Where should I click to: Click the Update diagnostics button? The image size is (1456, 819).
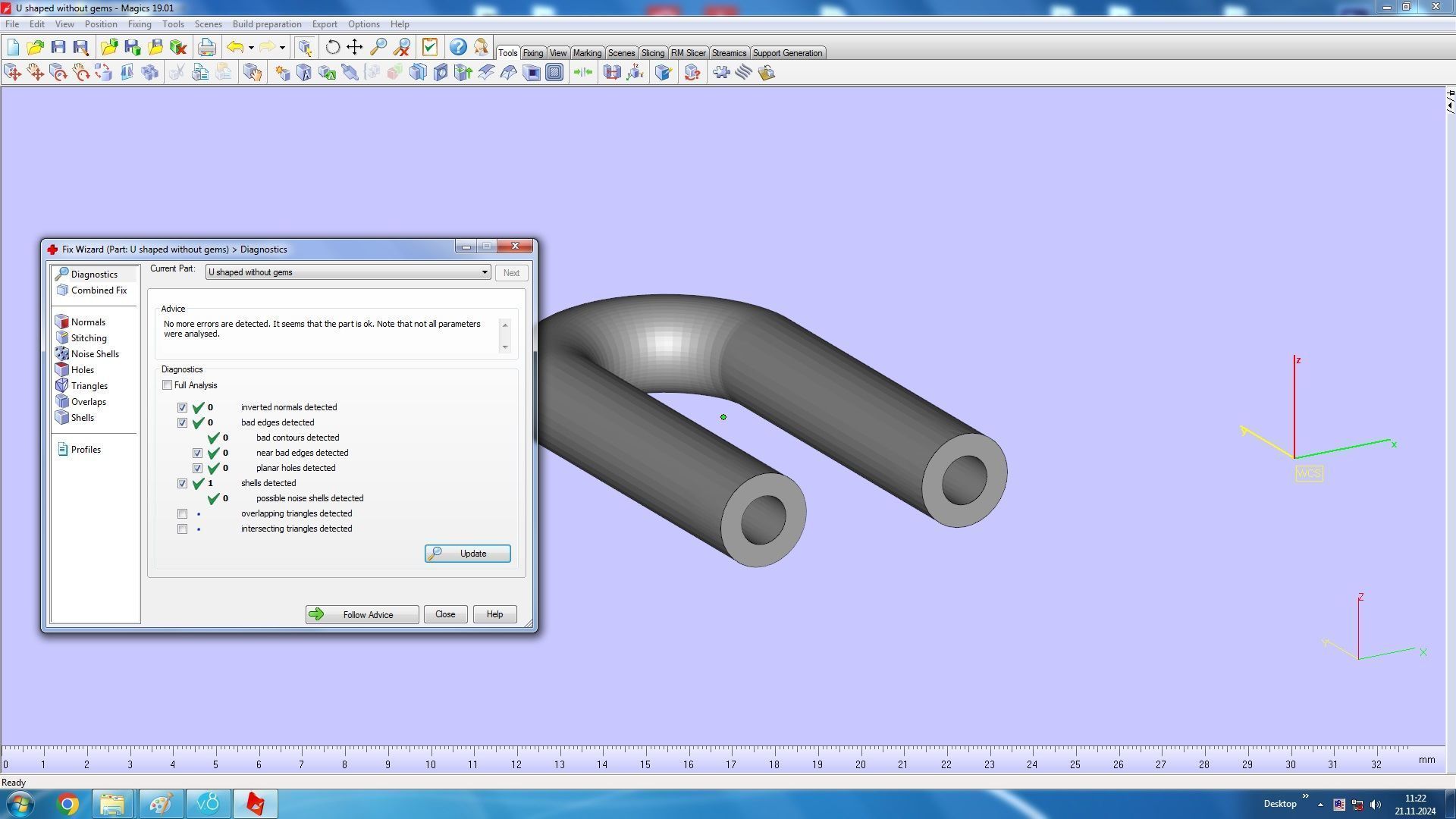(x=467, y=554)
